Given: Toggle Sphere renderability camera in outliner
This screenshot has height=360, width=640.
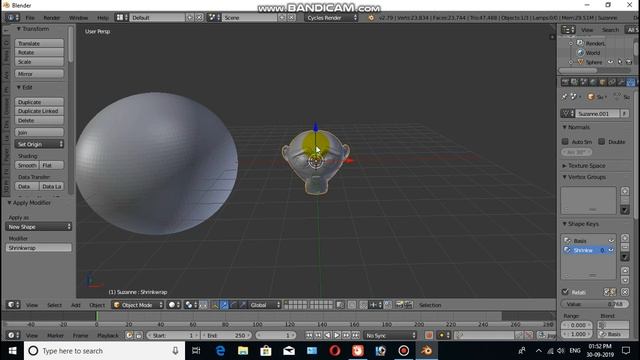Looking at the screenshot, I should 629,62.
